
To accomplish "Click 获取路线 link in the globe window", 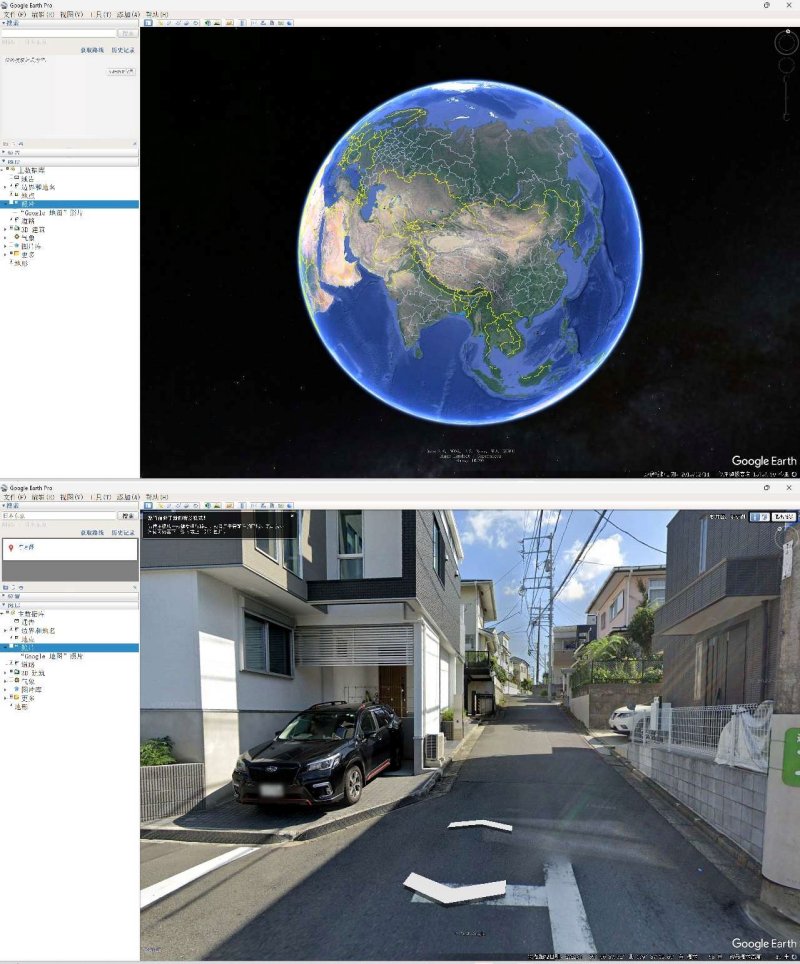I will click(x=91, y=49).
